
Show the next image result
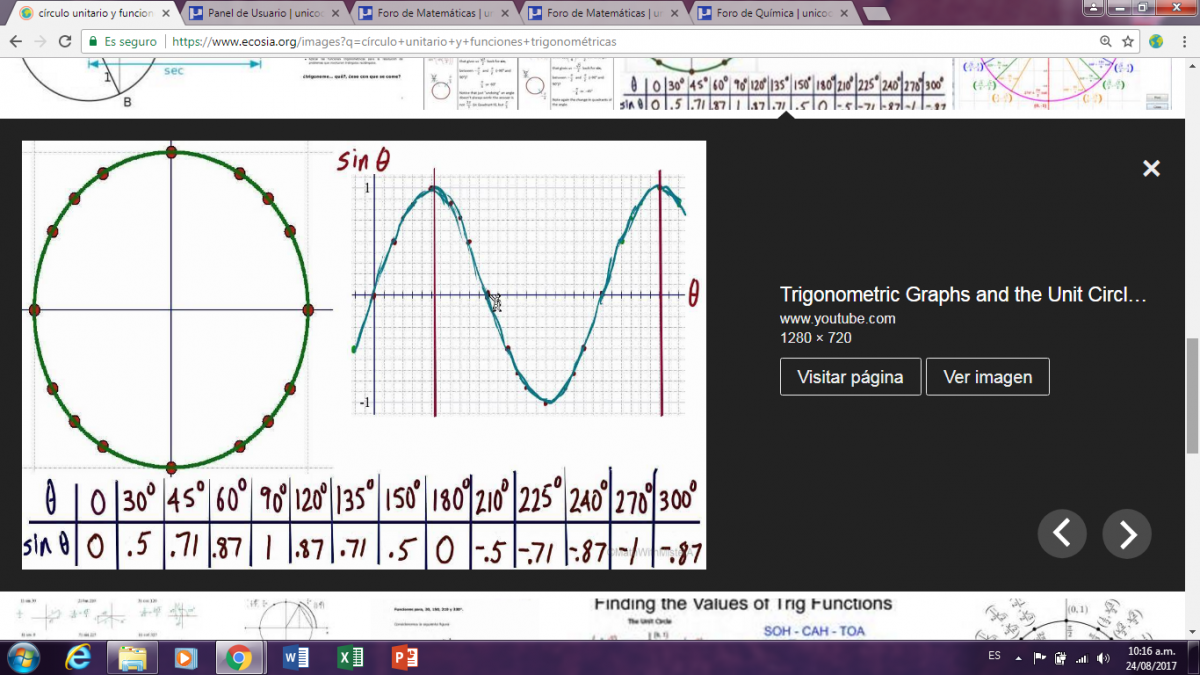pyautogui.click(x=1126, y=534)
